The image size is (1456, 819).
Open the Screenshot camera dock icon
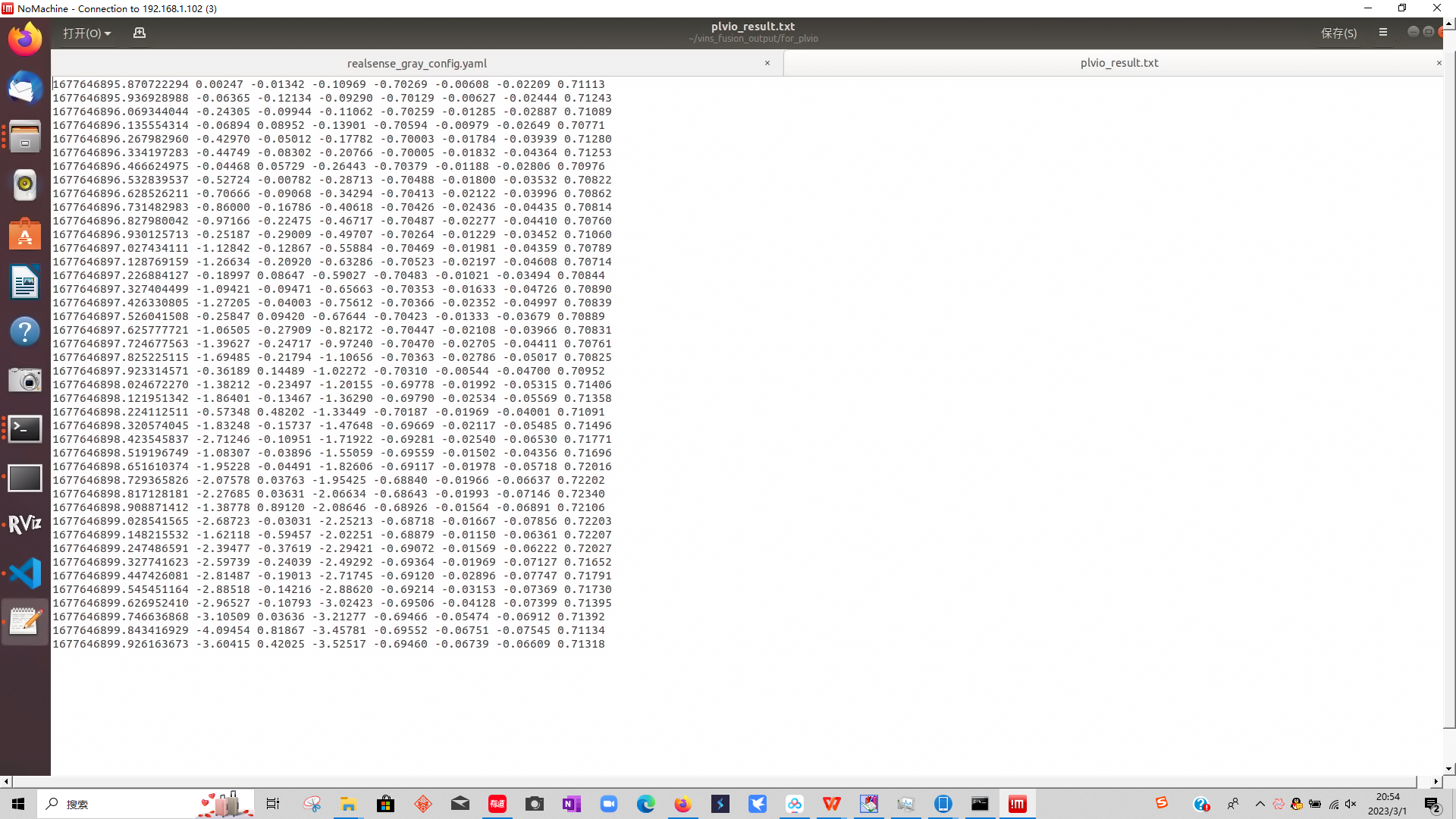point(25,380)
